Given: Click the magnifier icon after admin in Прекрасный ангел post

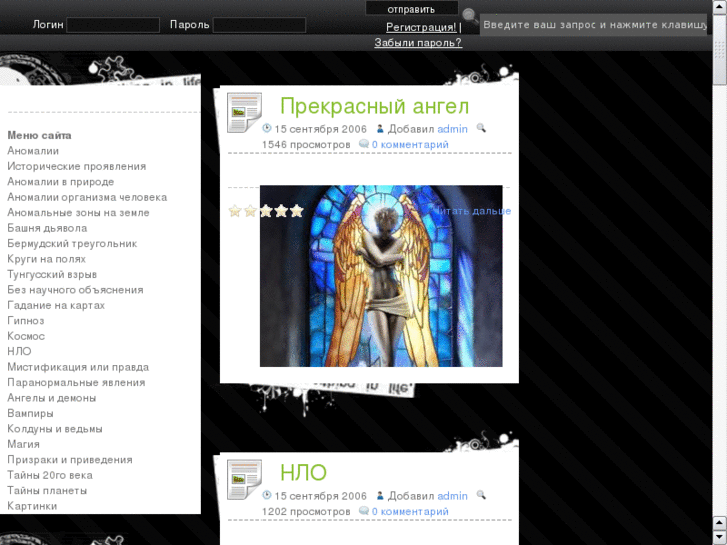Looking at the screenshot, I should [x=481, y=128].
